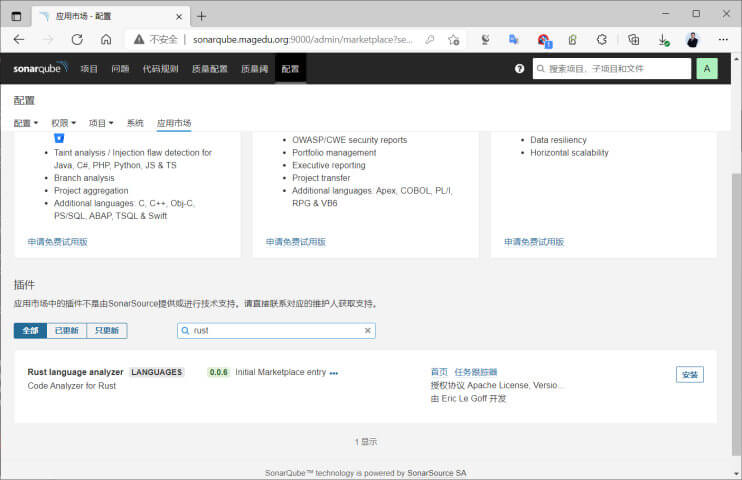Viewport: 742px width, 480px height.
Task: Request free trial under Data resiliency edition
Action: pyautogui.click(x=534, y=242)
